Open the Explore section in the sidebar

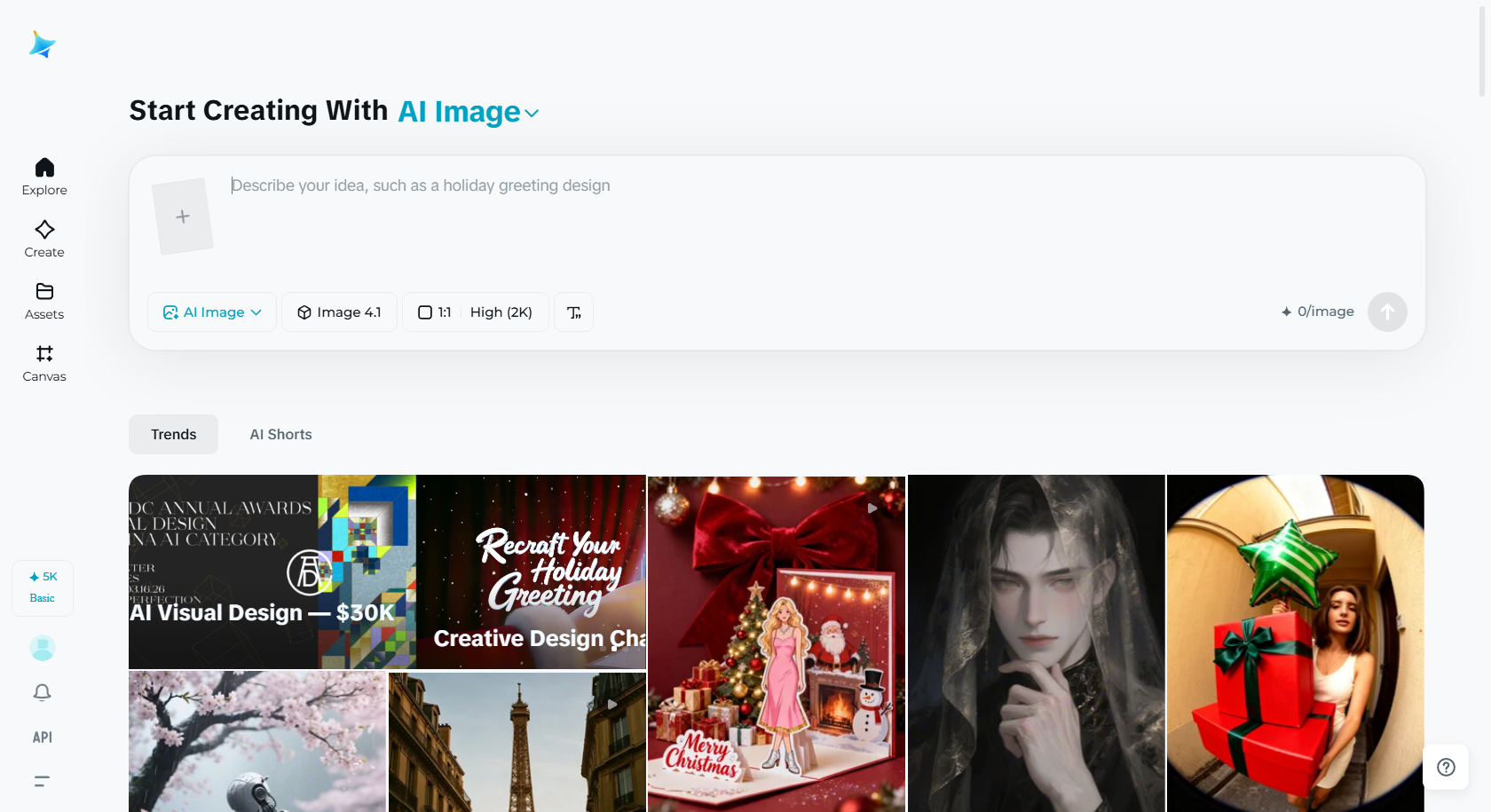click(x=43, y=177)
